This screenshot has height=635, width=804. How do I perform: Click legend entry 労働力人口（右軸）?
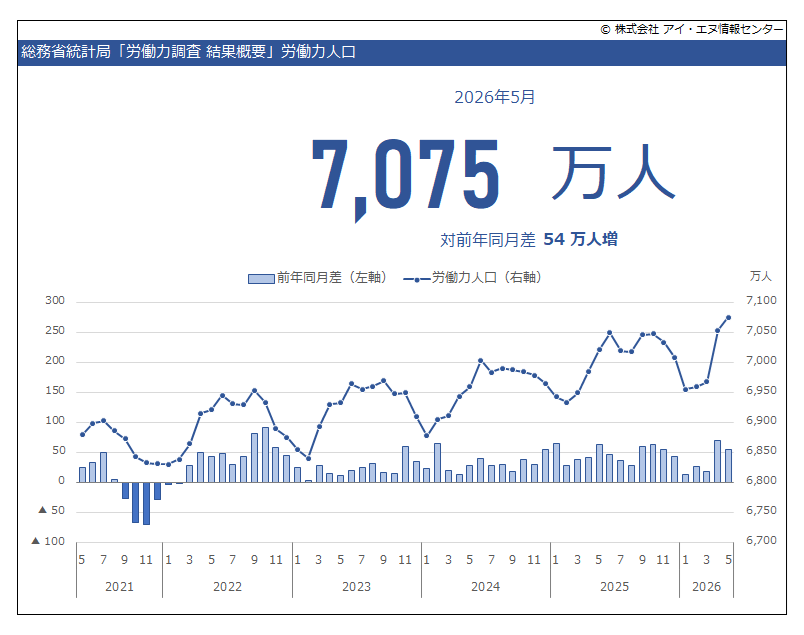pos(488,277)
